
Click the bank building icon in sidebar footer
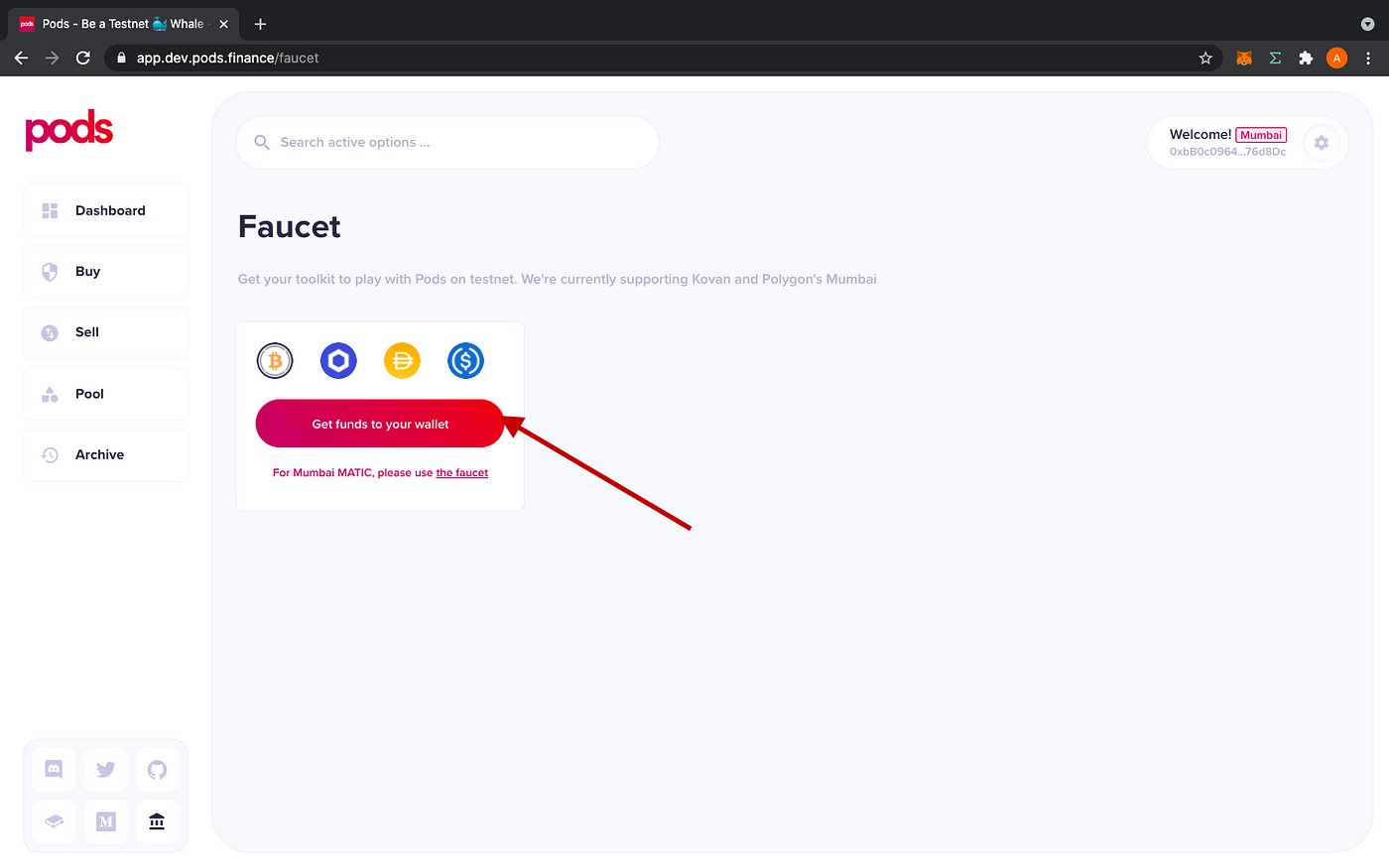pyautogui.click(x=157, y=821)
